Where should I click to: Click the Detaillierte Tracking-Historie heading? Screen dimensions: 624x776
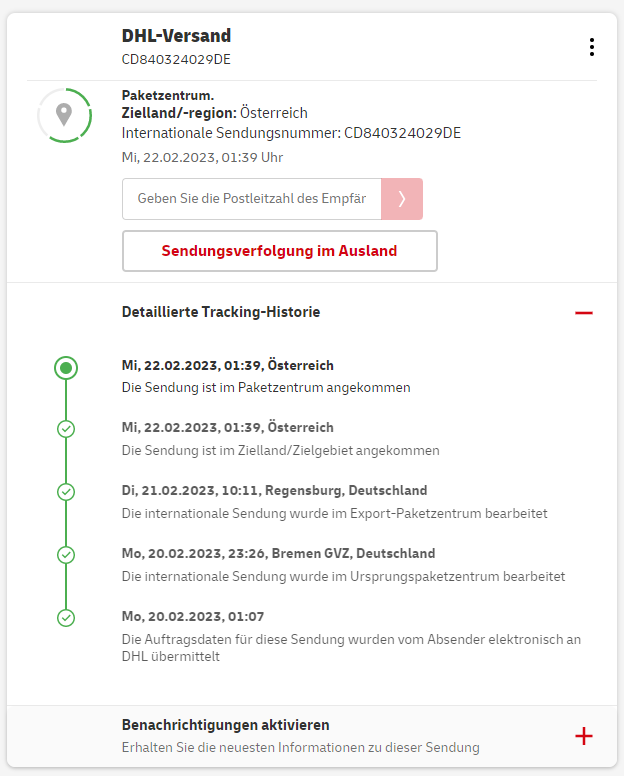coord(221,312)
